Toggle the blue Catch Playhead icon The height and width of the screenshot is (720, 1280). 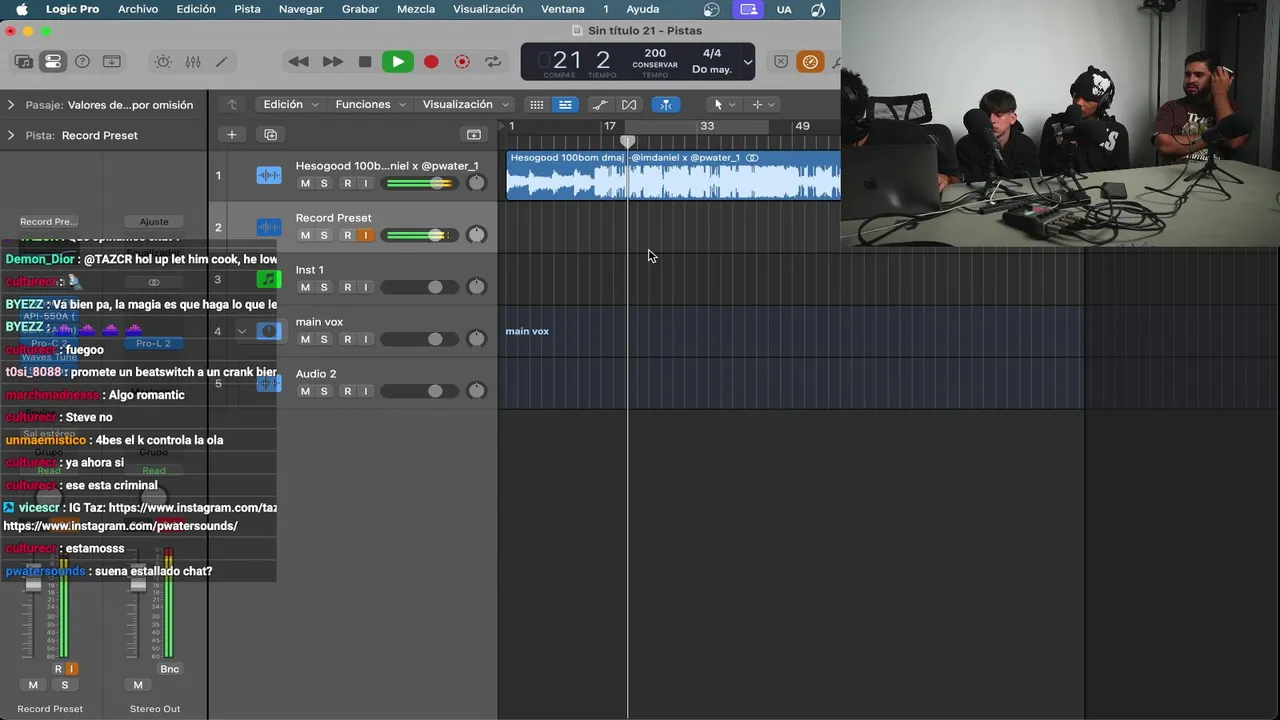click(666, 104)
